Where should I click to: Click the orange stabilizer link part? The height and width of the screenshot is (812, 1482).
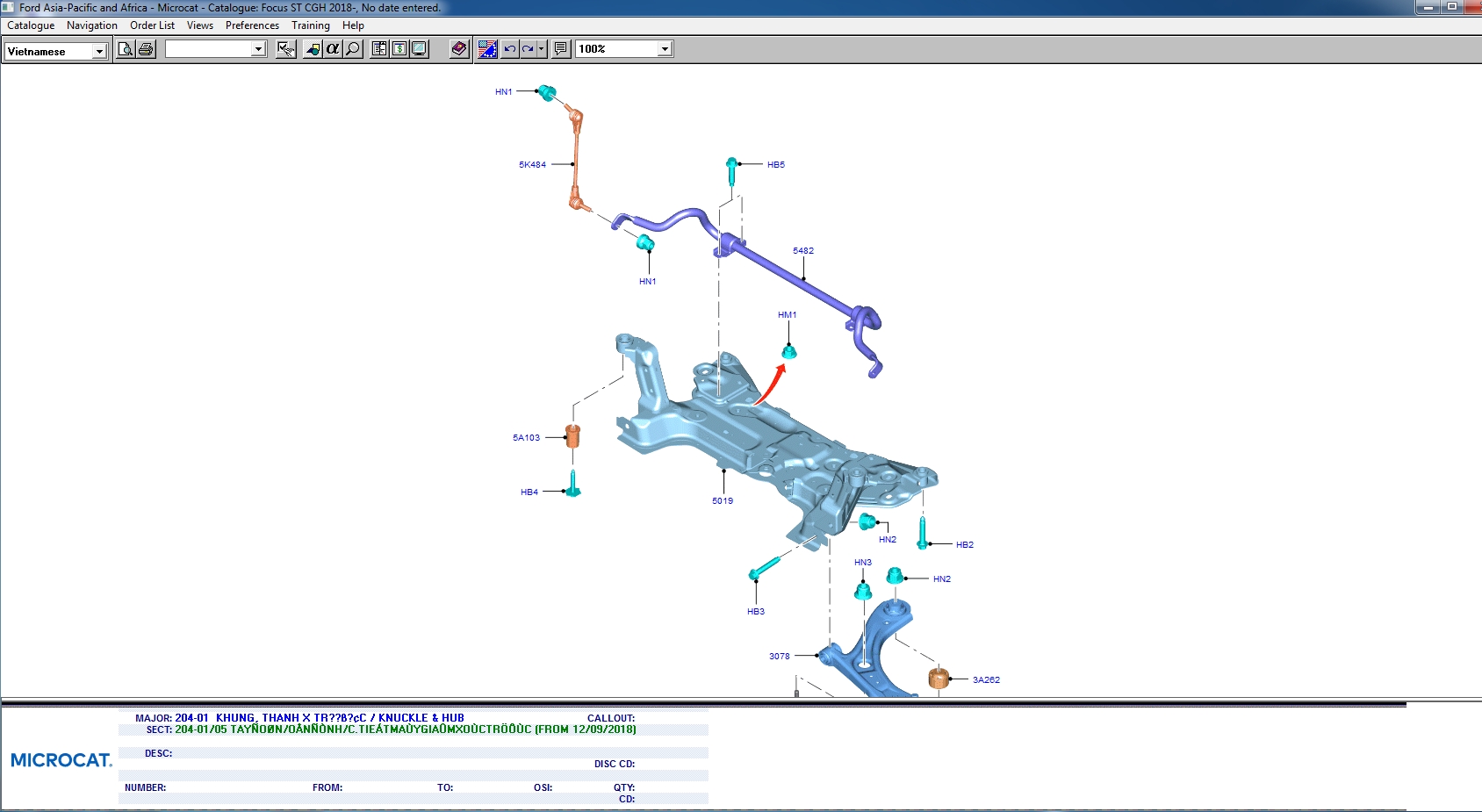point(575,158)
